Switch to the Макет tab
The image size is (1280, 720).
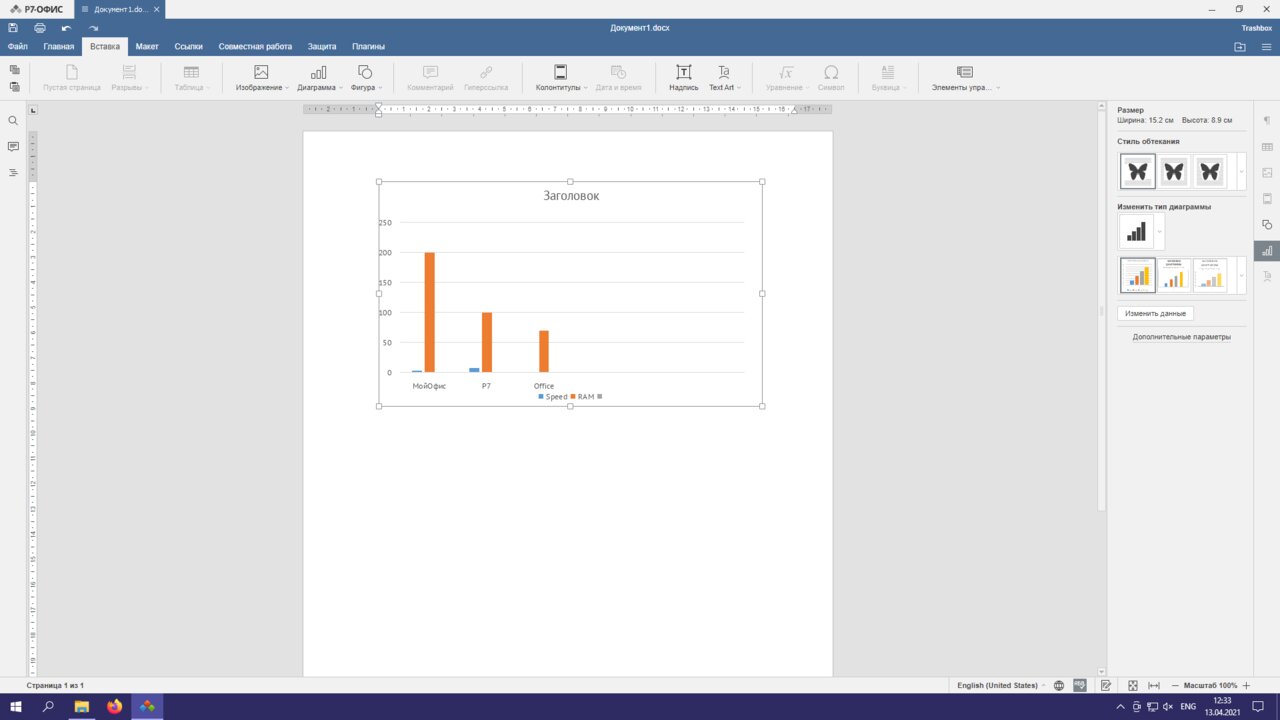pos(147,46)
